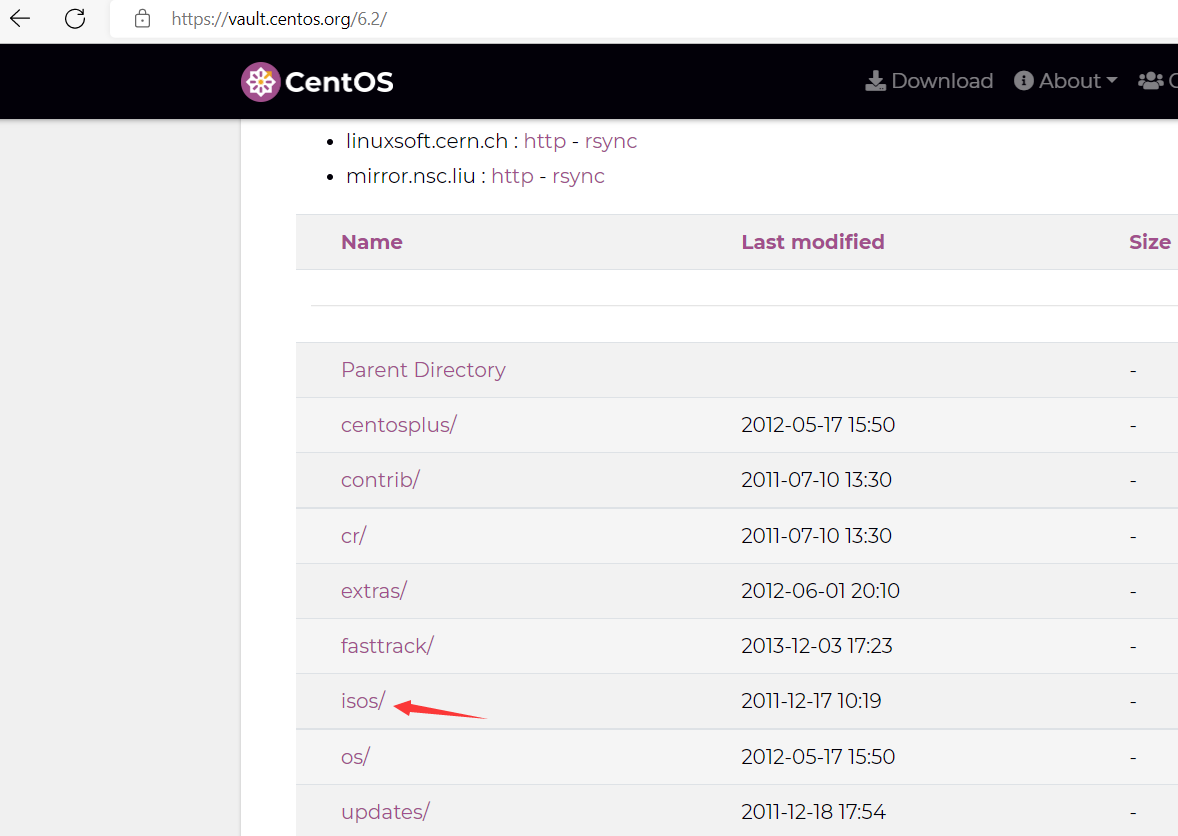Reload the page with refresh icon

(75, 18)
